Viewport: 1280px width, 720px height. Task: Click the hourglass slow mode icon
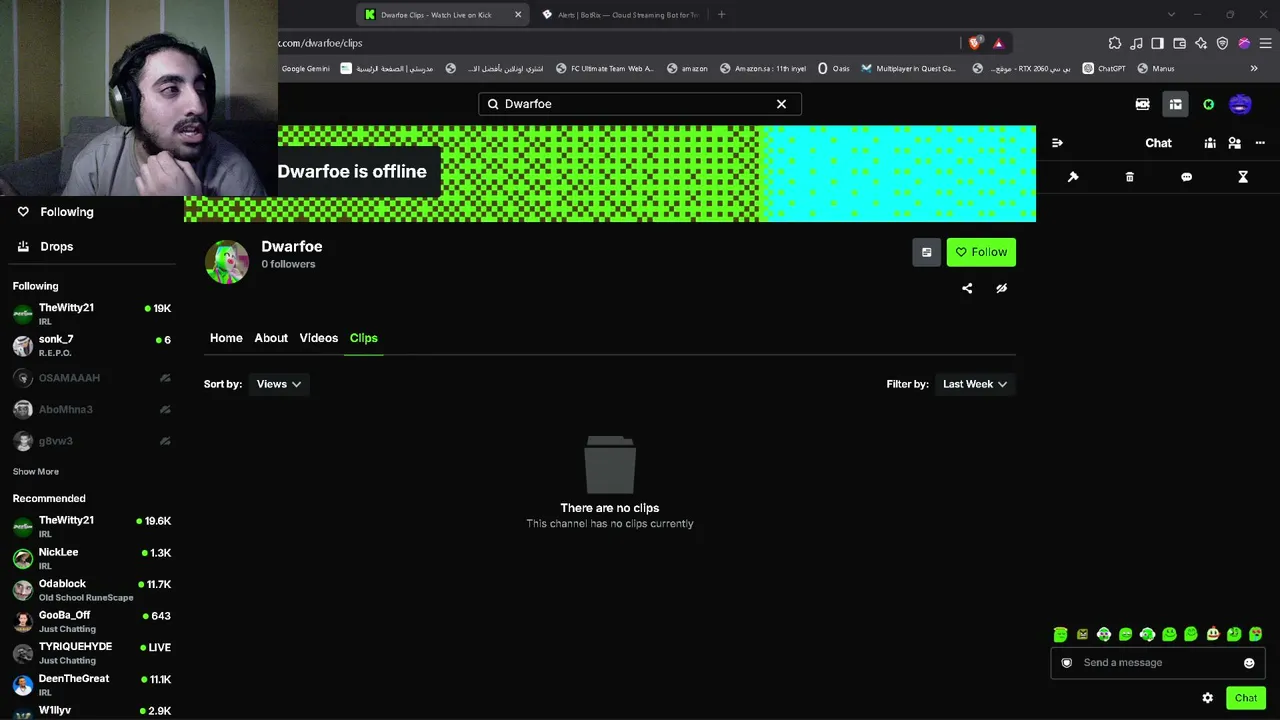[1243, 177]
